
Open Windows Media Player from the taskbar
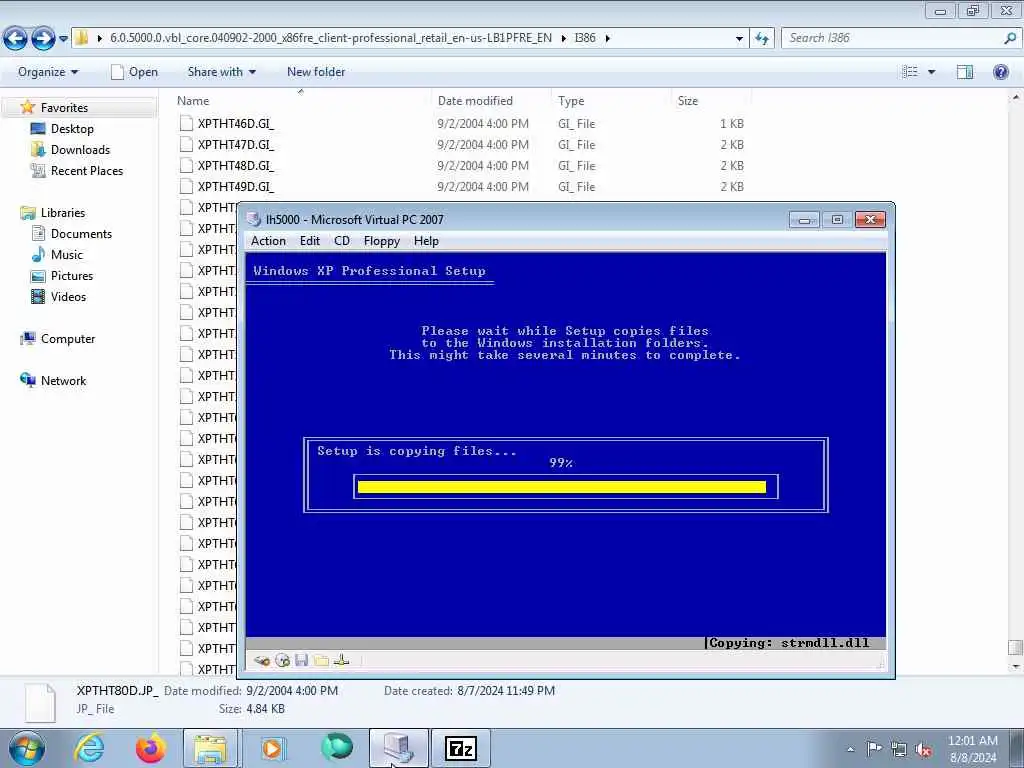272,748
